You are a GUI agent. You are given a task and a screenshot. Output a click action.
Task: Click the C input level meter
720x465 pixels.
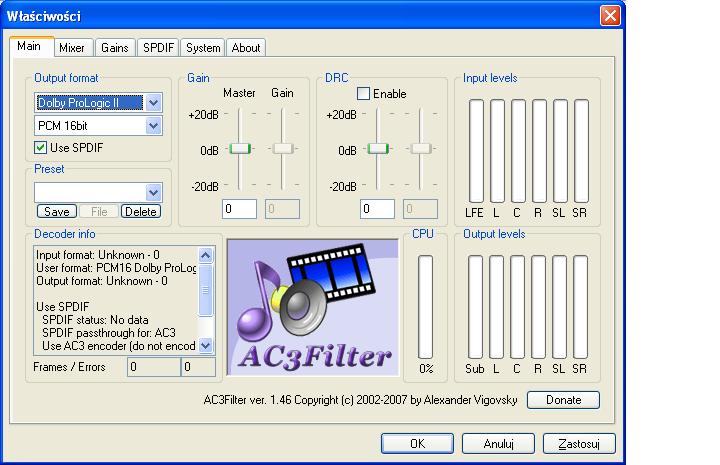point(518,151)
